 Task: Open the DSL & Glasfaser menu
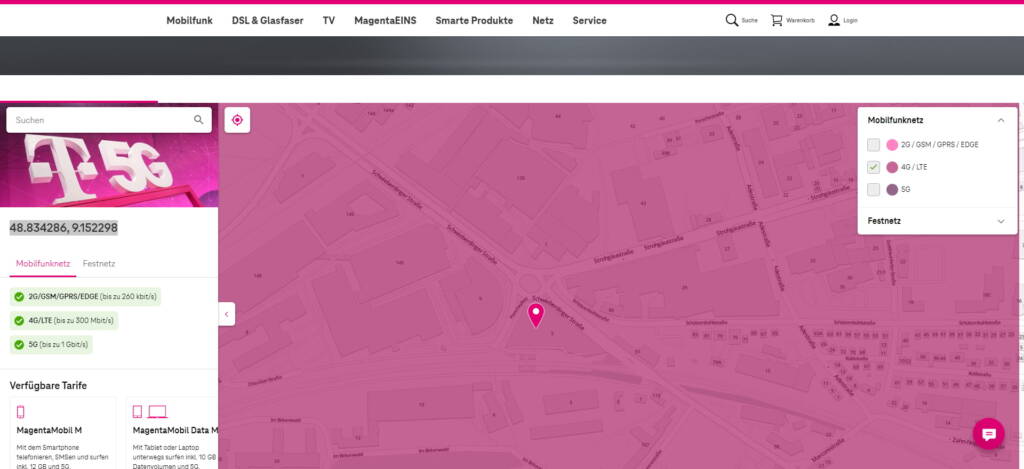click(x=268, y=20)
